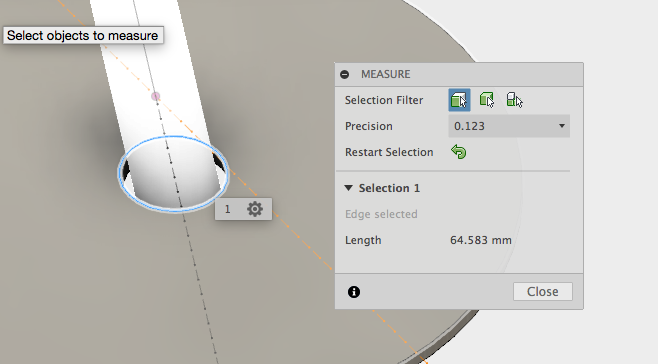
Task: Click the Precision dropdown arrow
Action: (x=561, y=126)
